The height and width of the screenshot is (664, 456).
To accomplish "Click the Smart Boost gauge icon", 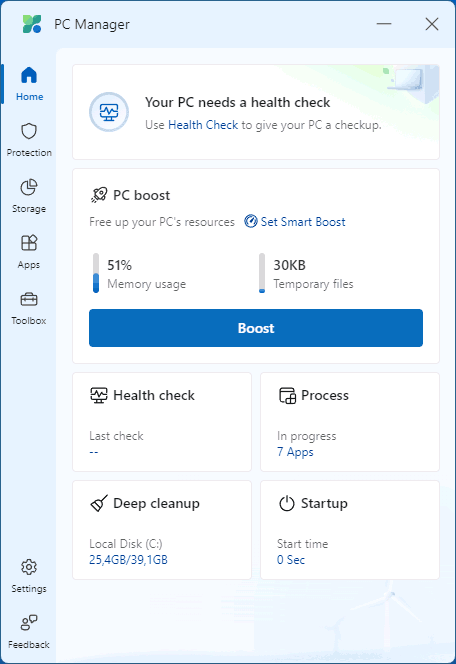I will click(251, 221).
